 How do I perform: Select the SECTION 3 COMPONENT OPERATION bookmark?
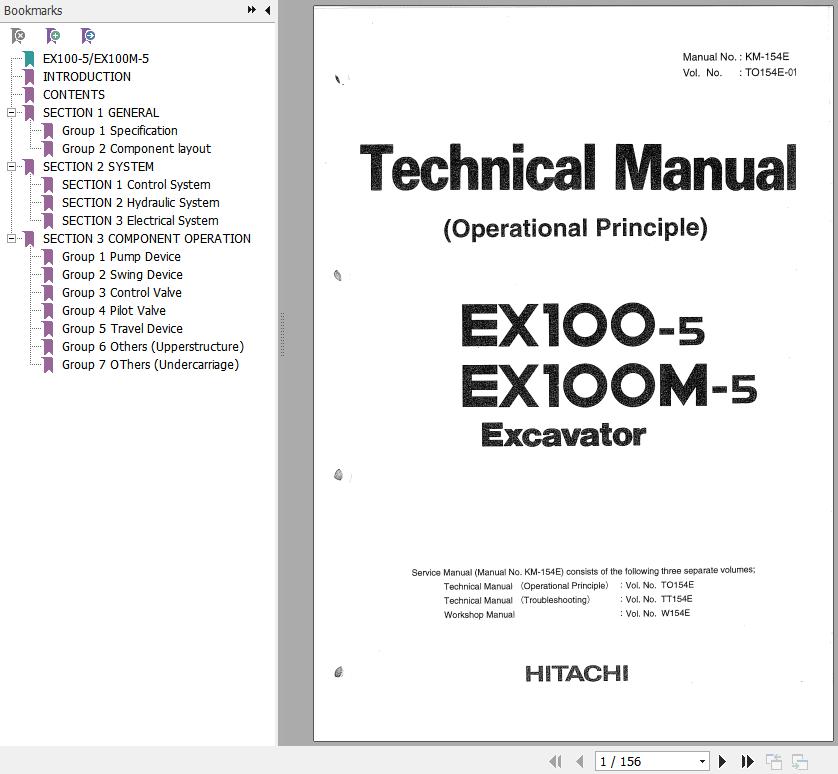coord(147,239)
